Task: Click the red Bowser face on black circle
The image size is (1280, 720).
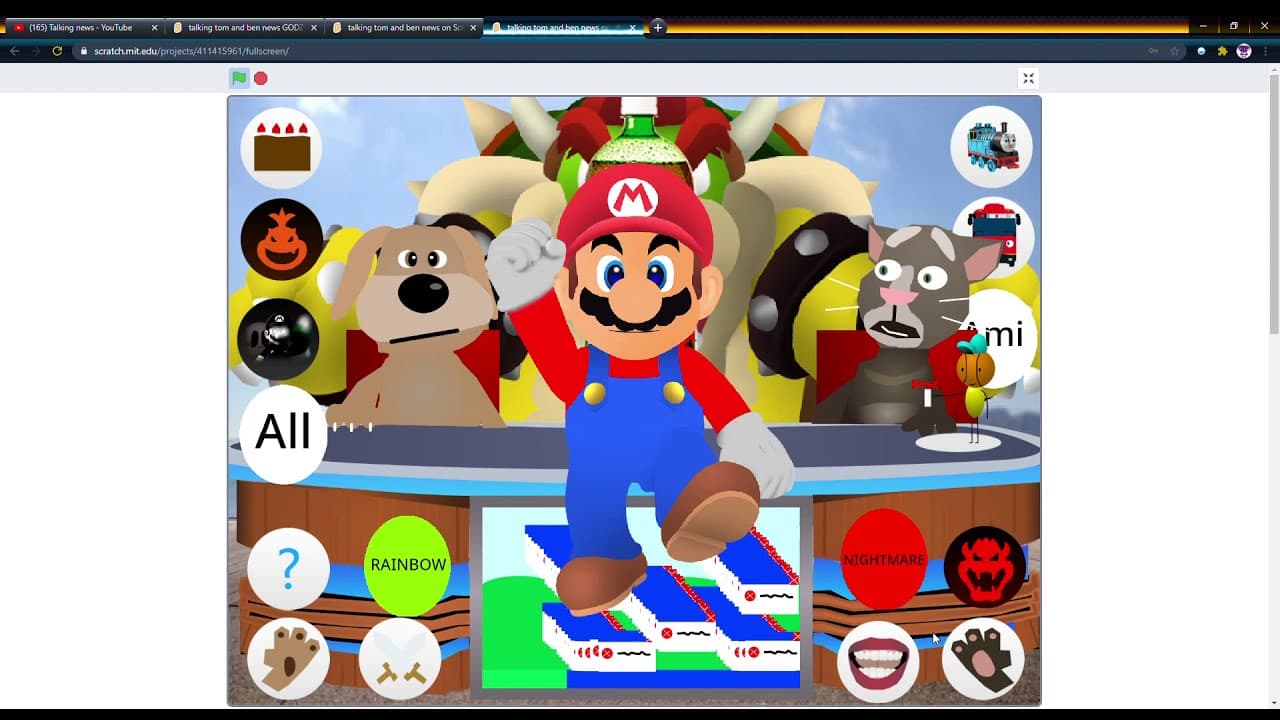Action: (985, 567)
